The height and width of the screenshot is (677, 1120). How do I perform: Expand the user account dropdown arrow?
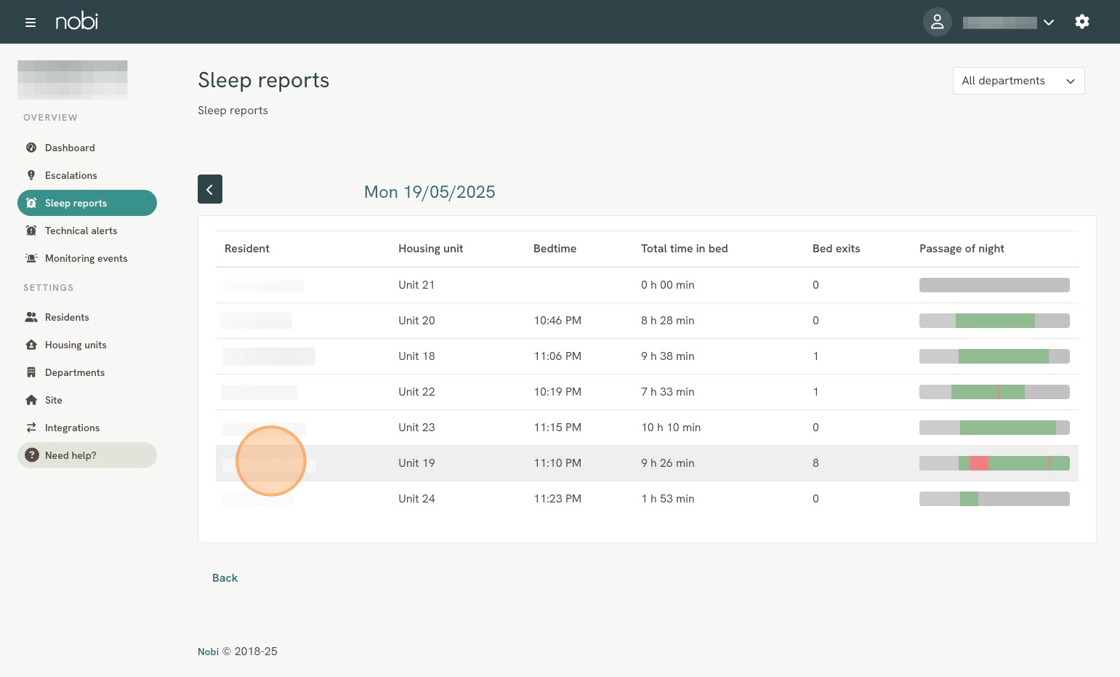point(1048,22)
